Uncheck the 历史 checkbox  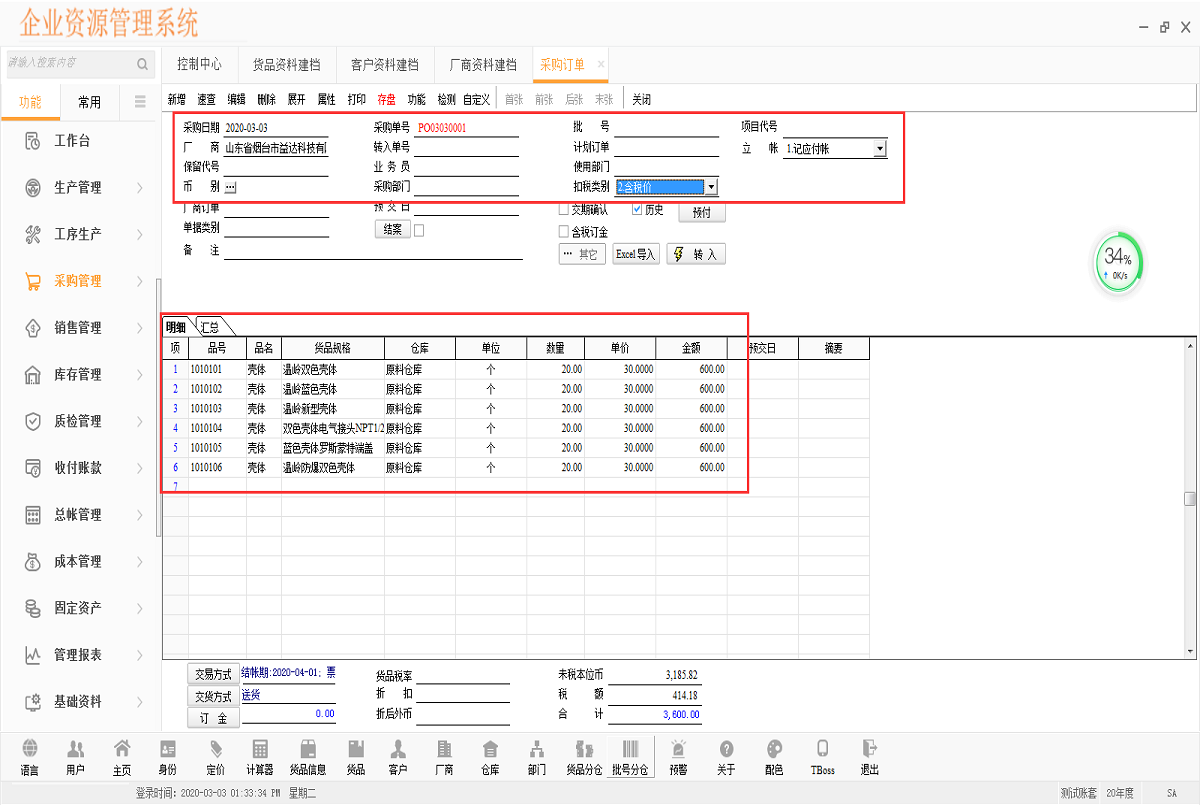pyautogui.click(x=638, y=207)
